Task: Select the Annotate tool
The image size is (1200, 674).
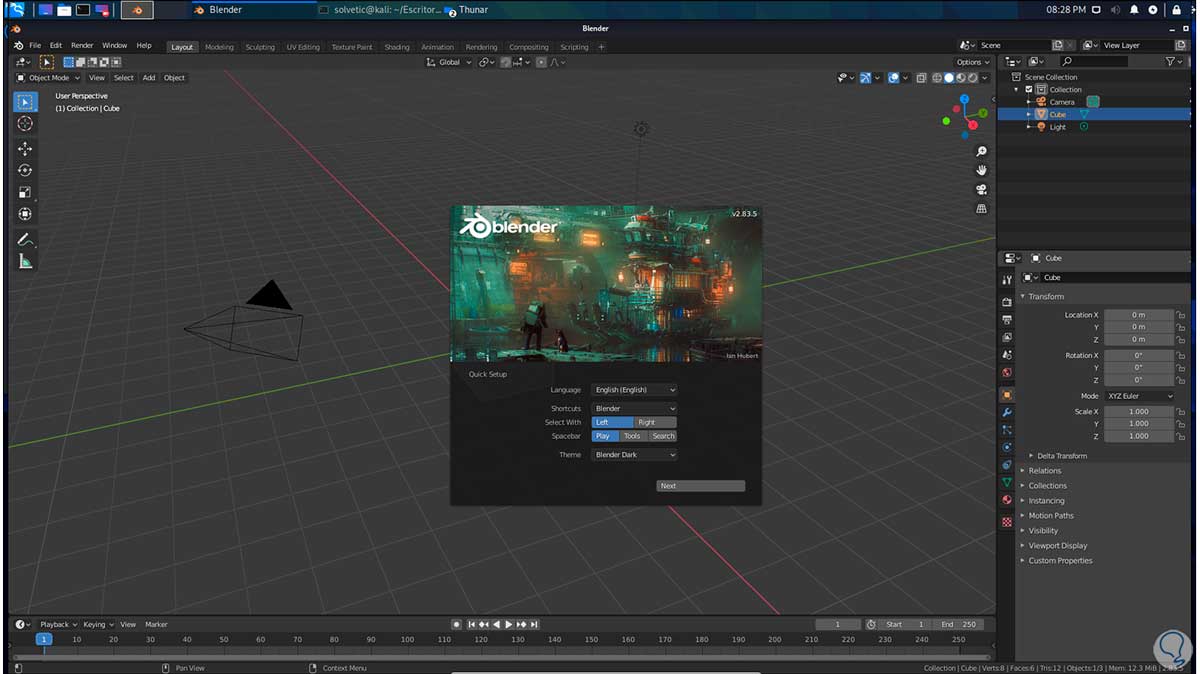Action: click(x=25, y=240)
